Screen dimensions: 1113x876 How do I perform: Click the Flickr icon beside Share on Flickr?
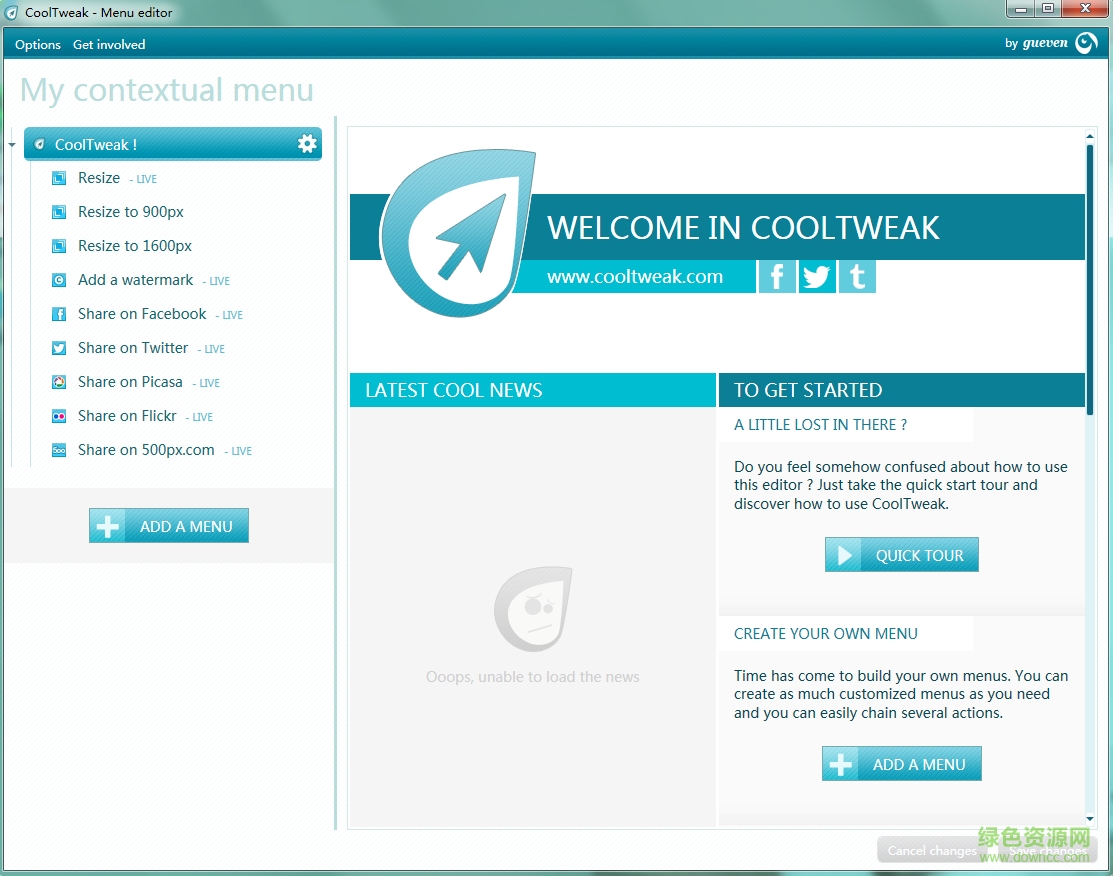[59, 416]
